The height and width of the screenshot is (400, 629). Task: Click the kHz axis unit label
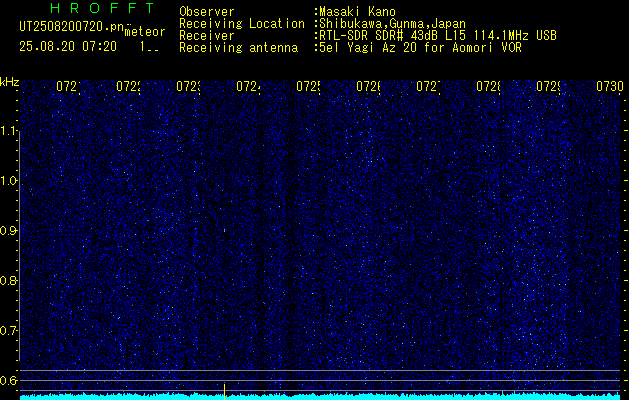coord(9,82)
